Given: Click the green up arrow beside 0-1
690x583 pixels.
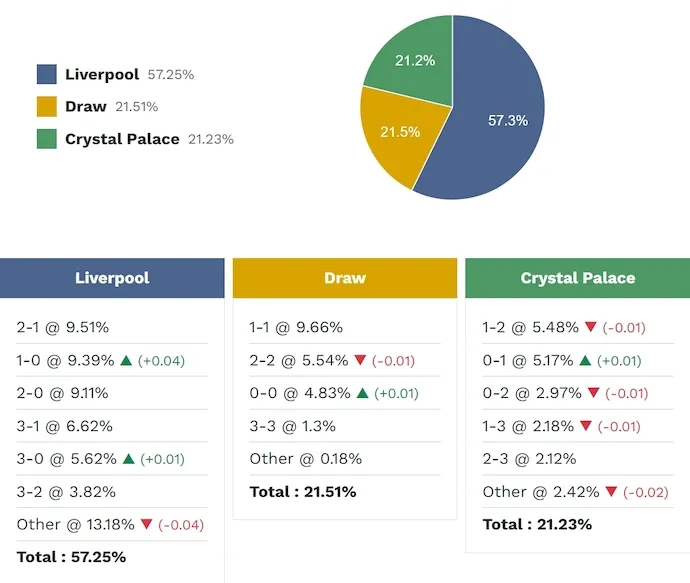Looking at the screenshot, I should (x=591, y=360).
